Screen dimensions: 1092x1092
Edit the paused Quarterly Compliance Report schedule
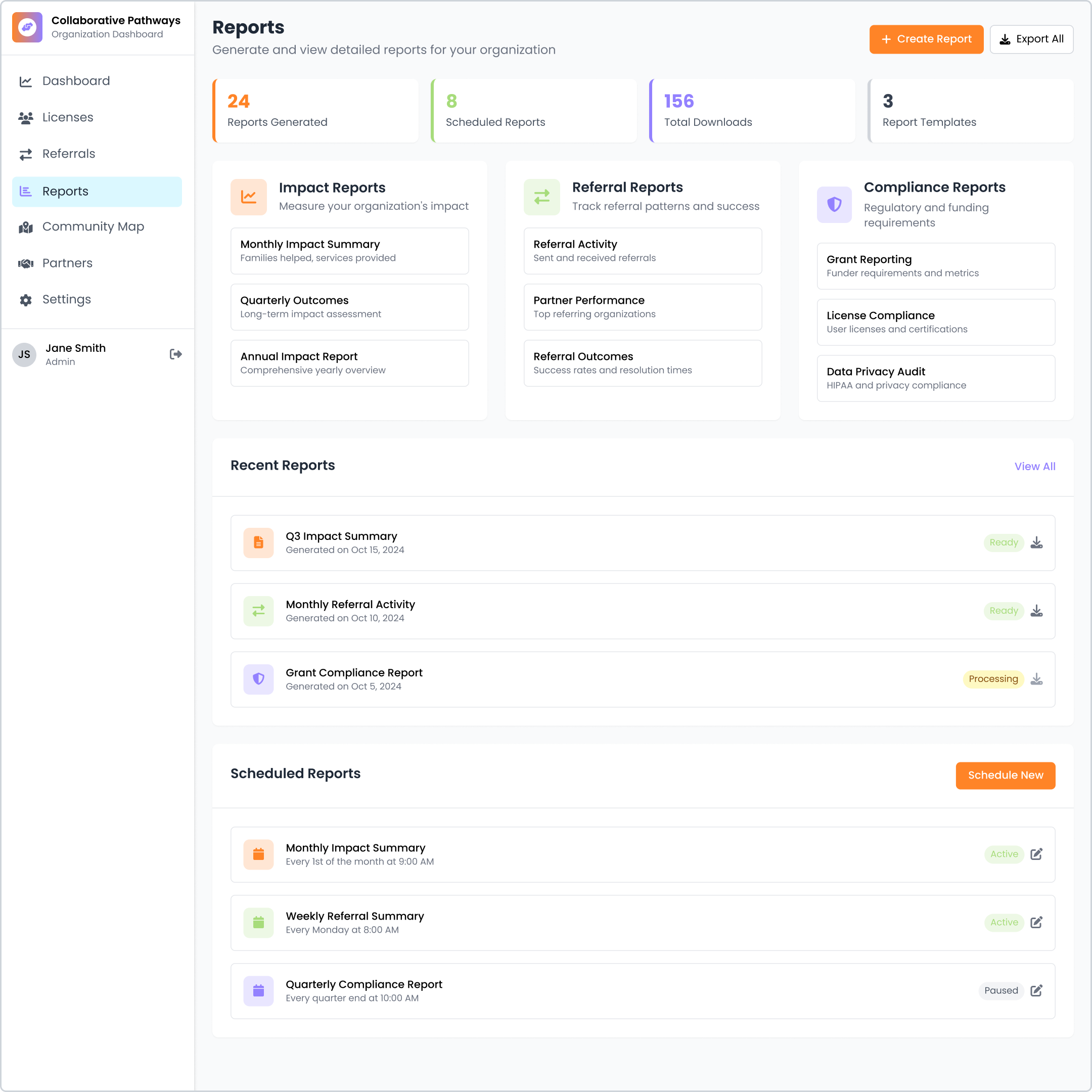pos(1036,991)
